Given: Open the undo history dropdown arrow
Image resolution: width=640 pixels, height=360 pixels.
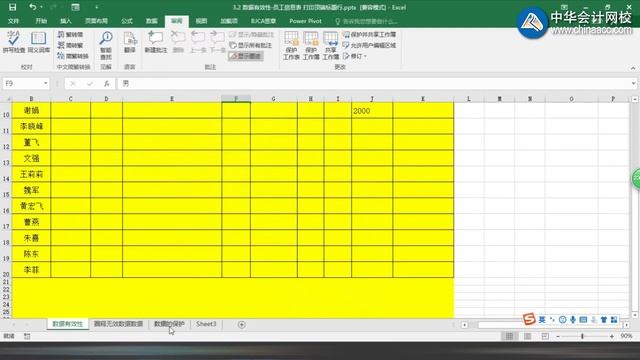Looking at the screenshot, I should (x=41, y=7).
